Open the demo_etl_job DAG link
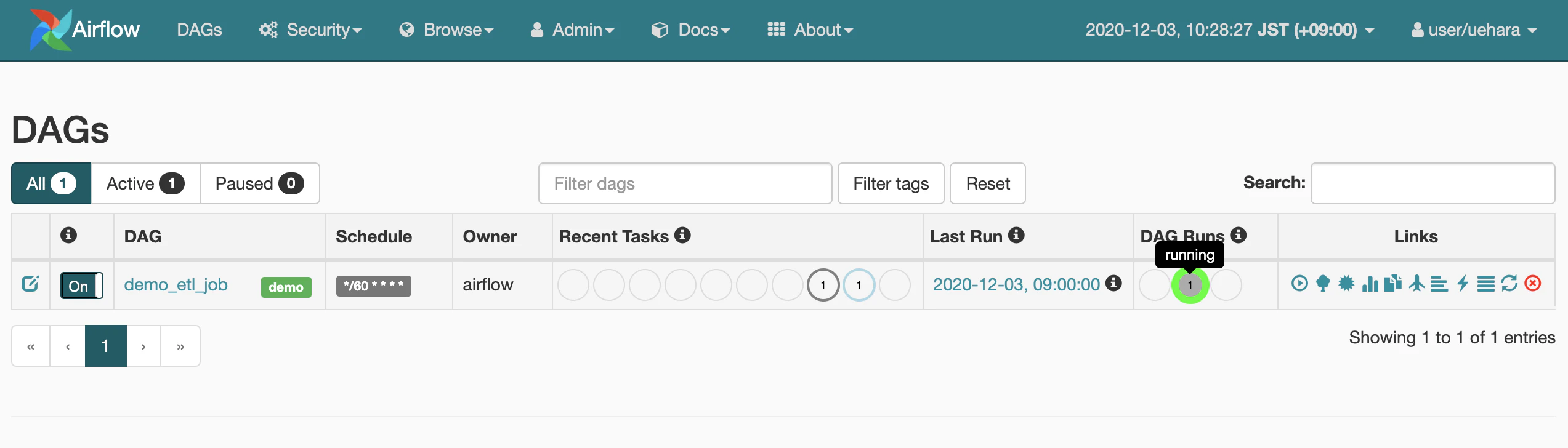This screenshot has height=448, width=1568. (x=176, y=285)
